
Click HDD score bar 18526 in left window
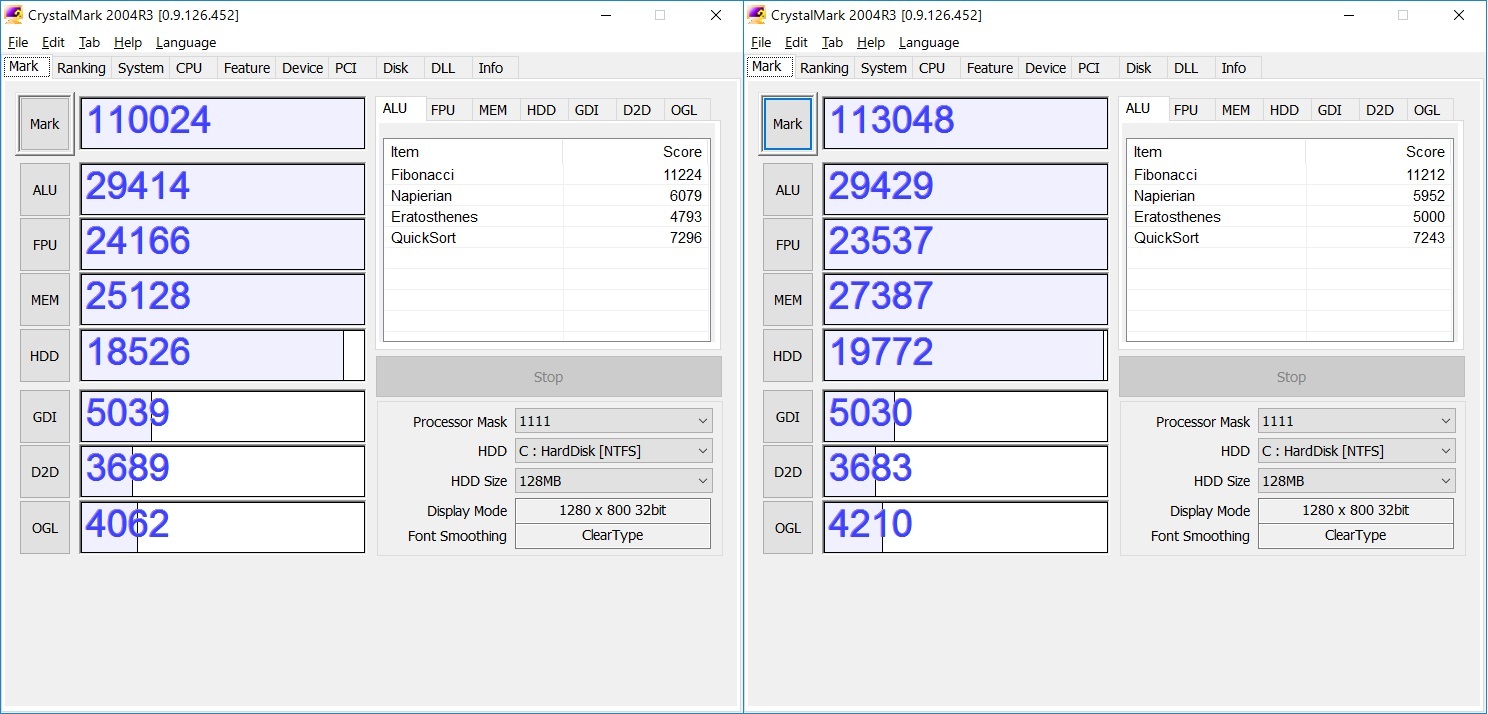[x=222, y=355]
